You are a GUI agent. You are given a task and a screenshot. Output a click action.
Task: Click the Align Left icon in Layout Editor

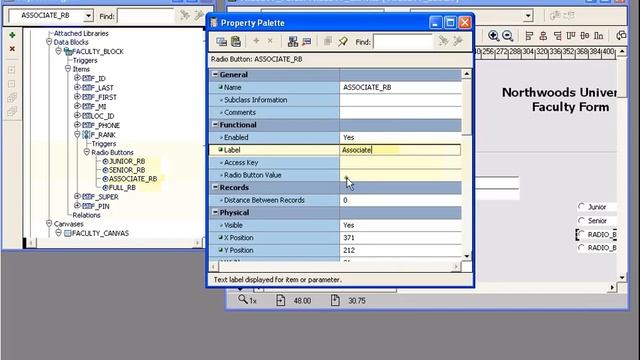tap(529, 36)
